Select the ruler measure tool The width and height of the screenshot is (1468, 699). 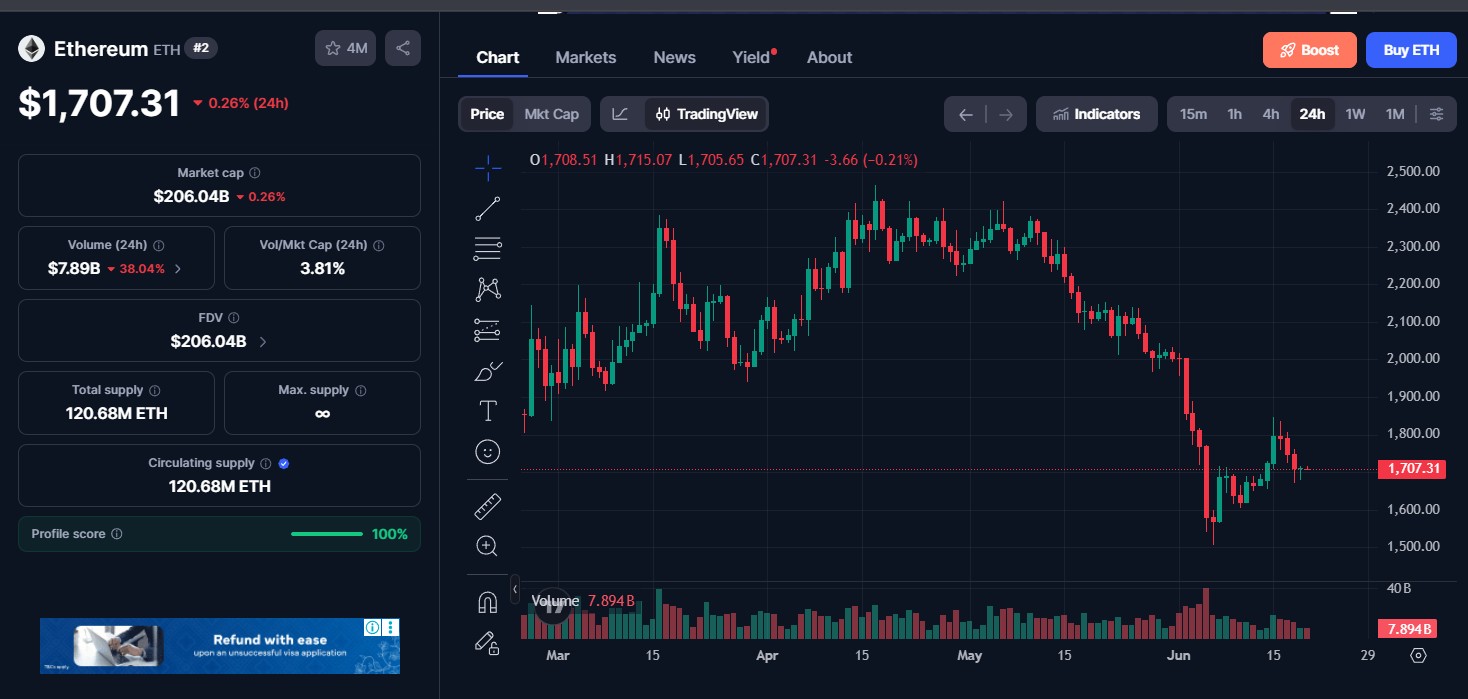487,506
